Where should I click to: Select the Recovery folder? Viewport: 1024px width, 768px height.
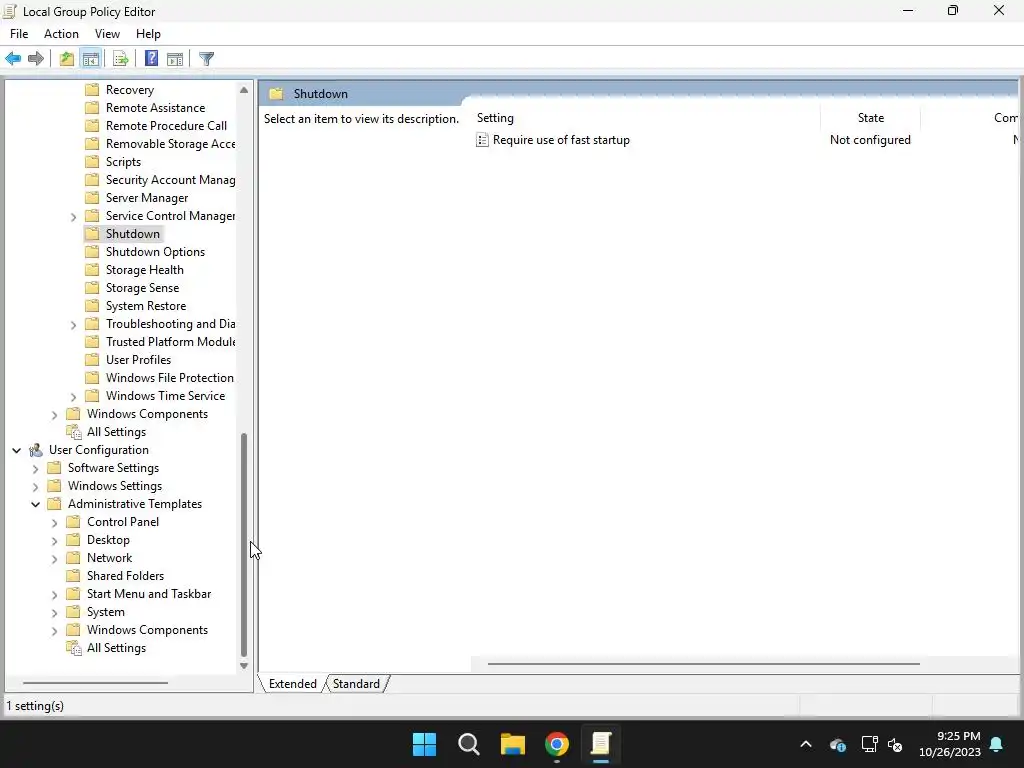(130, 90)
